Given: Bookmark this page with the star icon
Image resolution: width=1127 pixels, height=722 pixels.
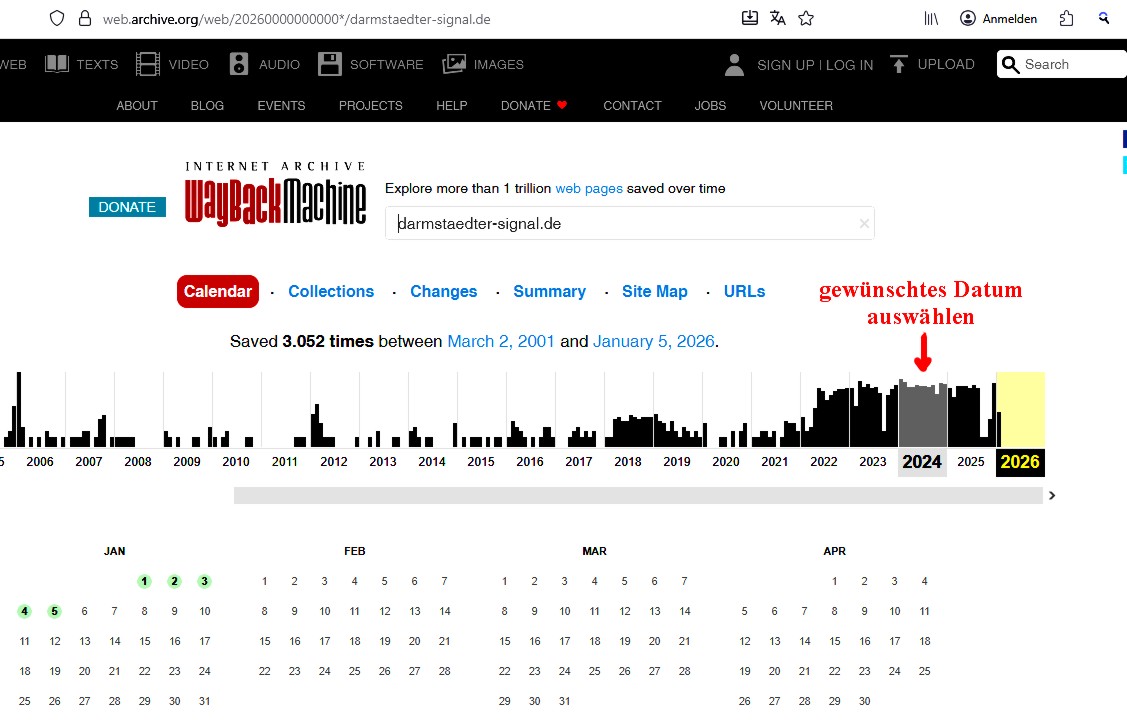Looking at the screenshot, I should pyautogui.click(x=806, y=18).
